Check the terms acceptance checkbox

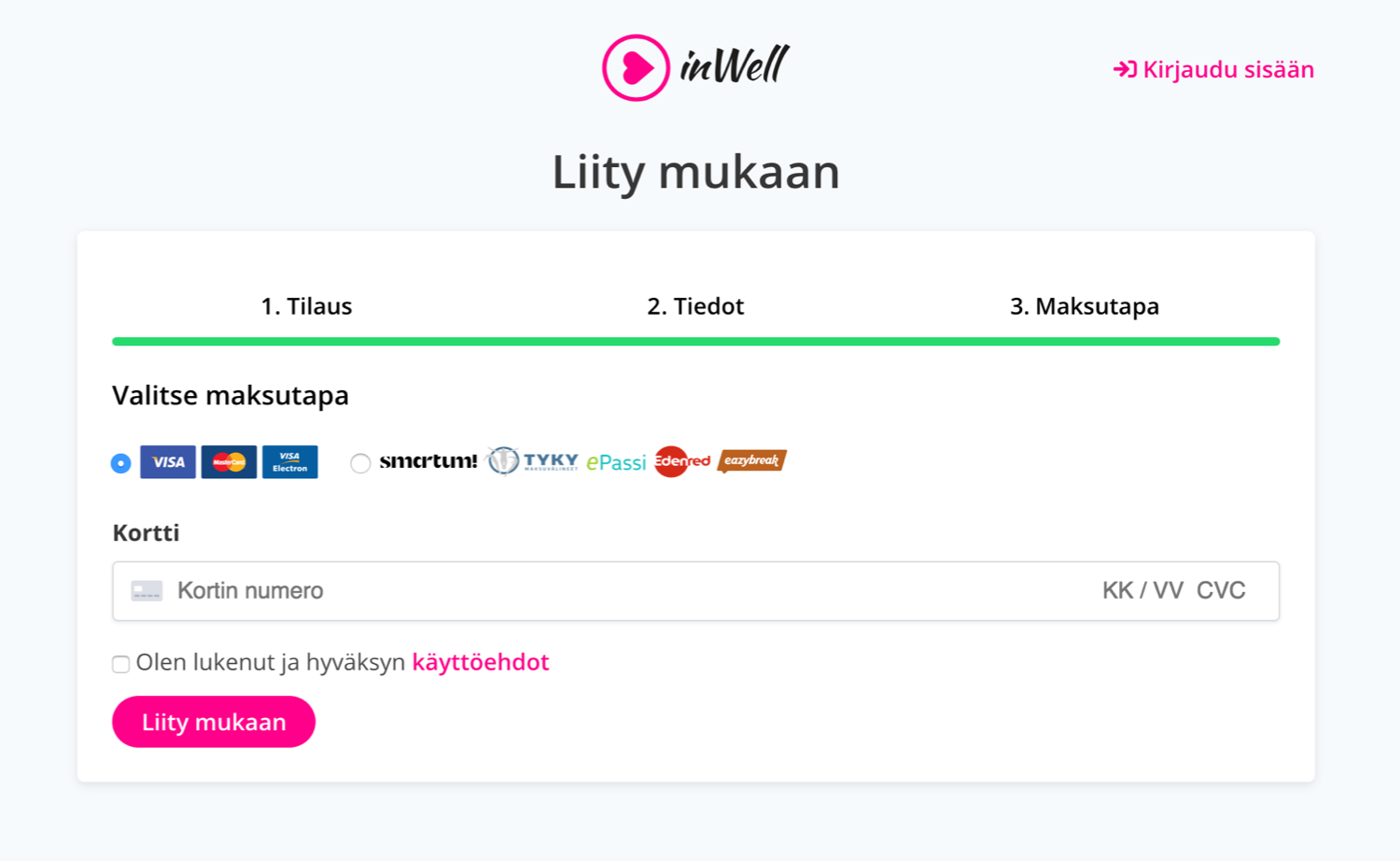click(x=120, y=664)
